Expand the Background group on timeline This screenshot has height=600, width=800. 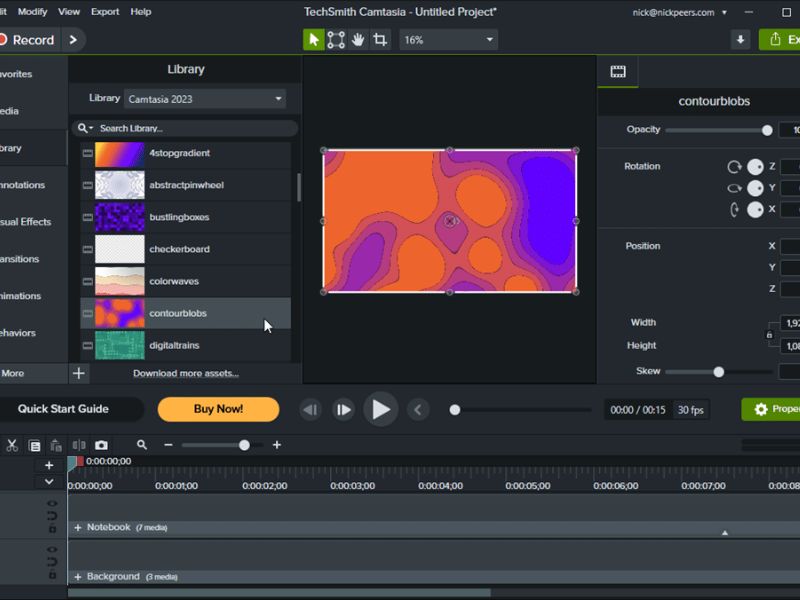click(78, 577)
